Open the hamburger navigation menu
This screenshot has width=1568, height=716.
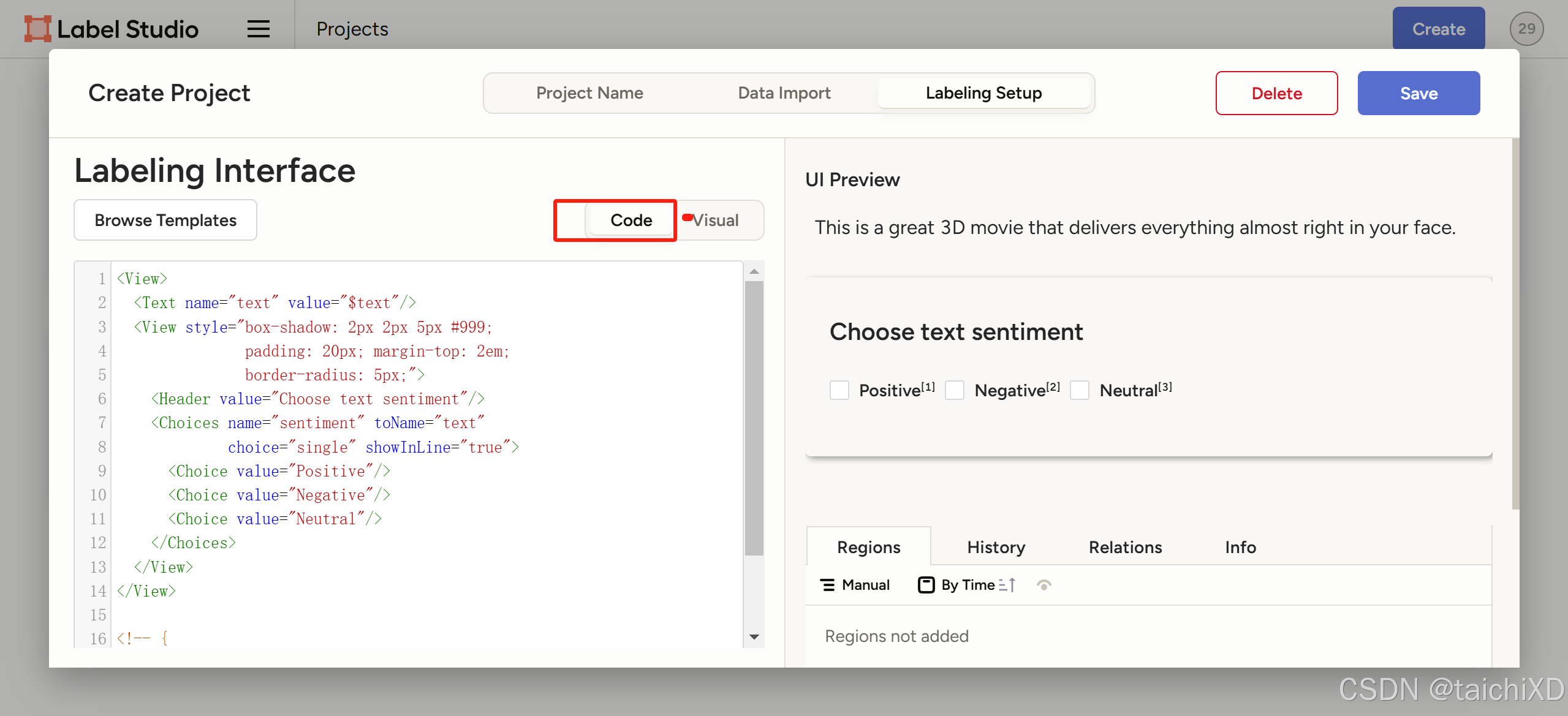click(258, 29)
